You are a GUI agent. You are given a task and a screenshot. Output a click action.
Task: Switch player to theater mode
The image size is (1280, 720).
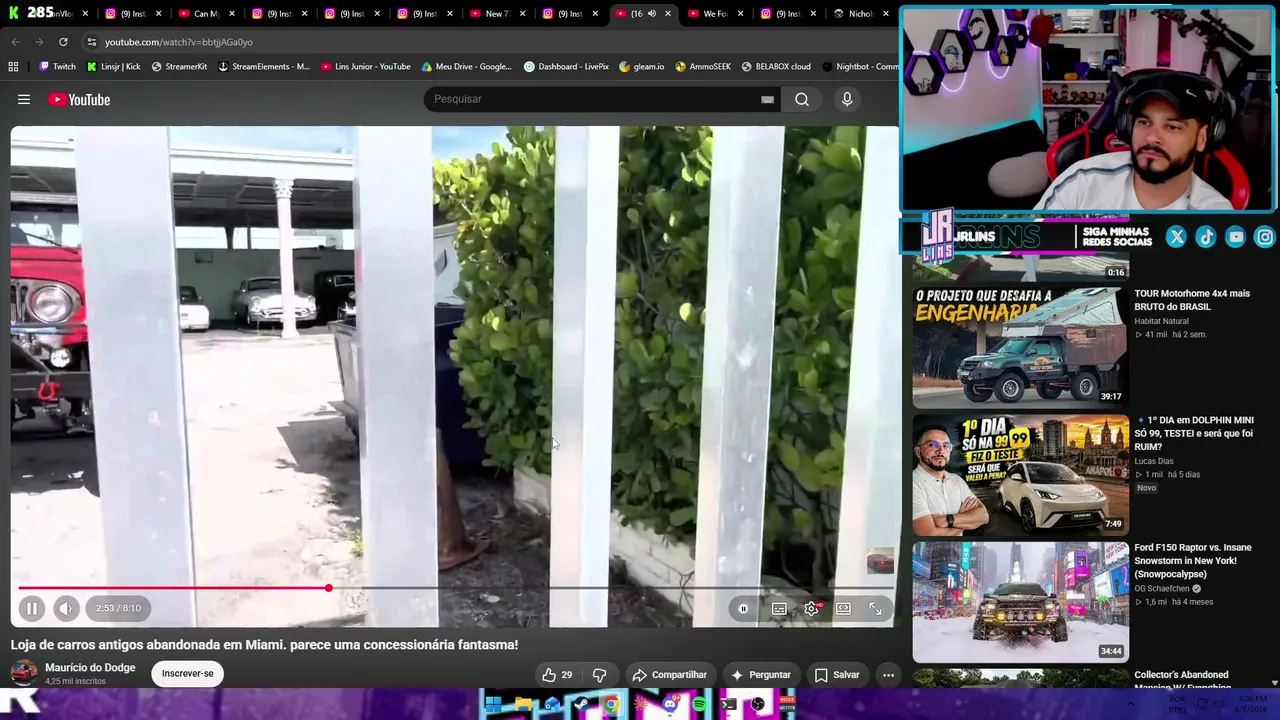pos(843,608)
